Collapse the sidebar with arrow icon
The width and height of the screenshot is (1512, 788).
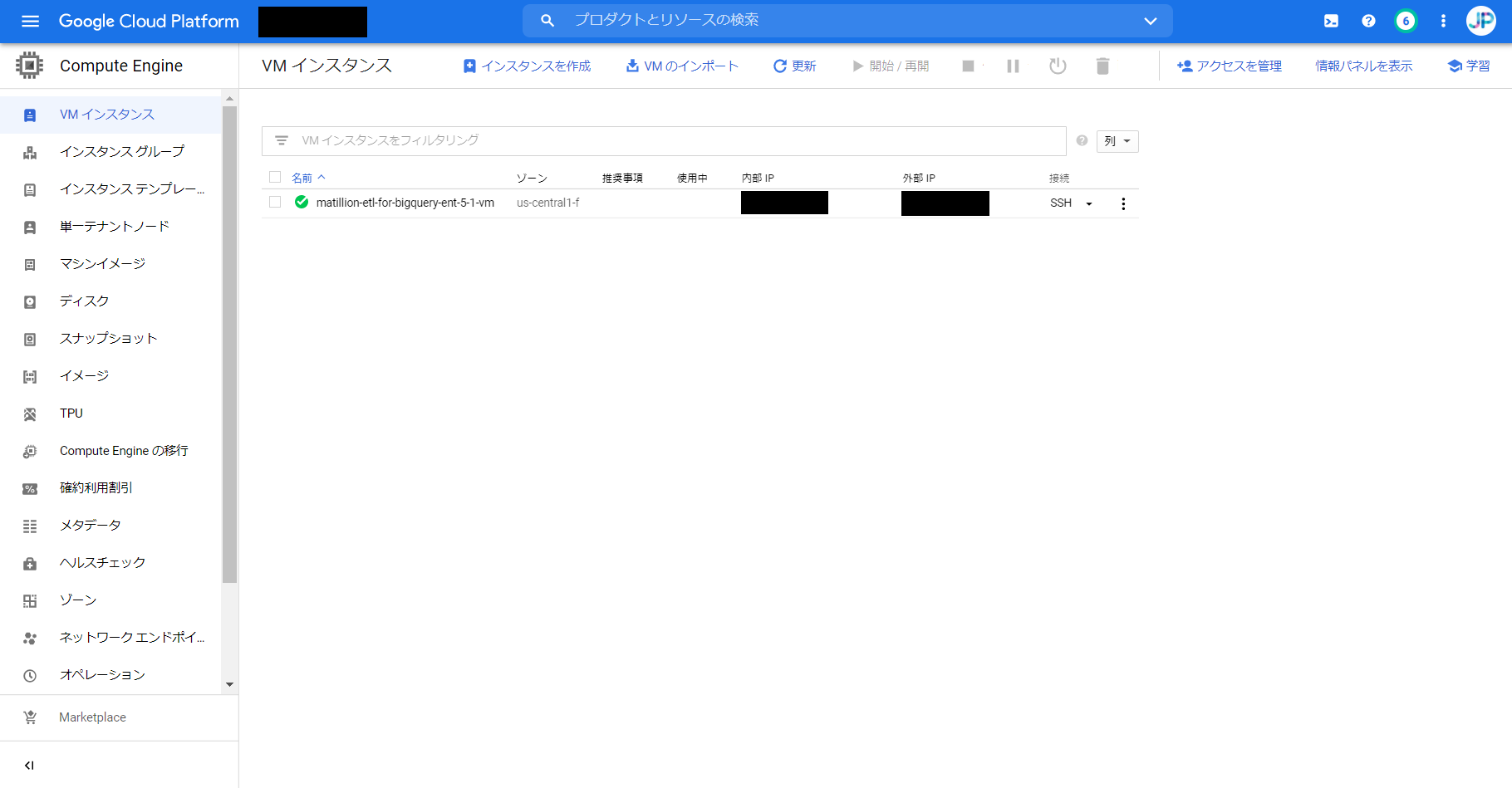click(x=29, y=766)
